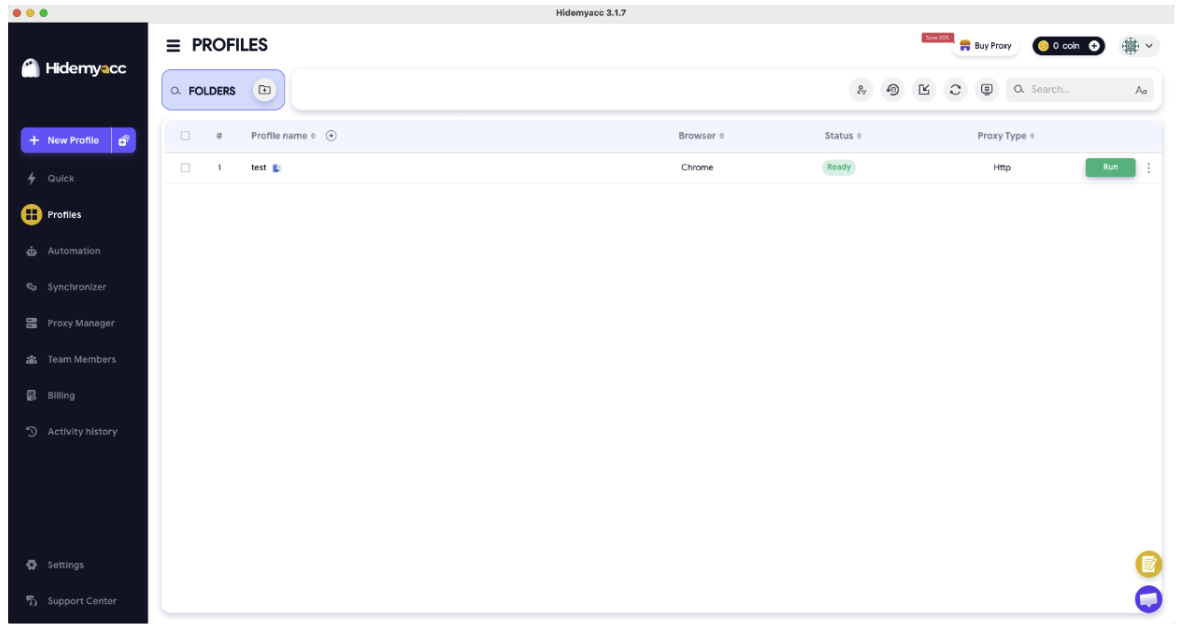Click the user avatar picture
Image resolution: width=1180 pixels, height=628 pixels.
coord(1130,46)
